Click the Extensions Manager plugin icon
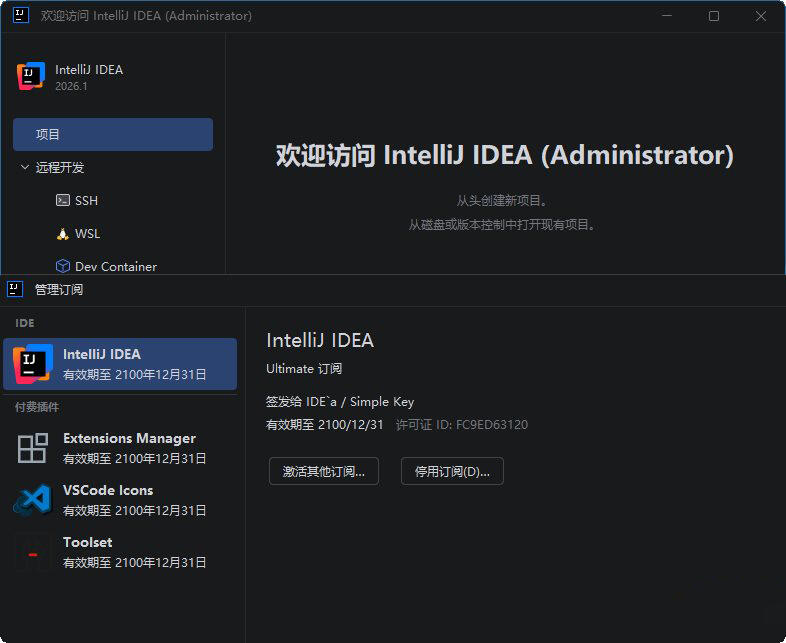This screenshot has width=786, height=643. tap(33, 448)
